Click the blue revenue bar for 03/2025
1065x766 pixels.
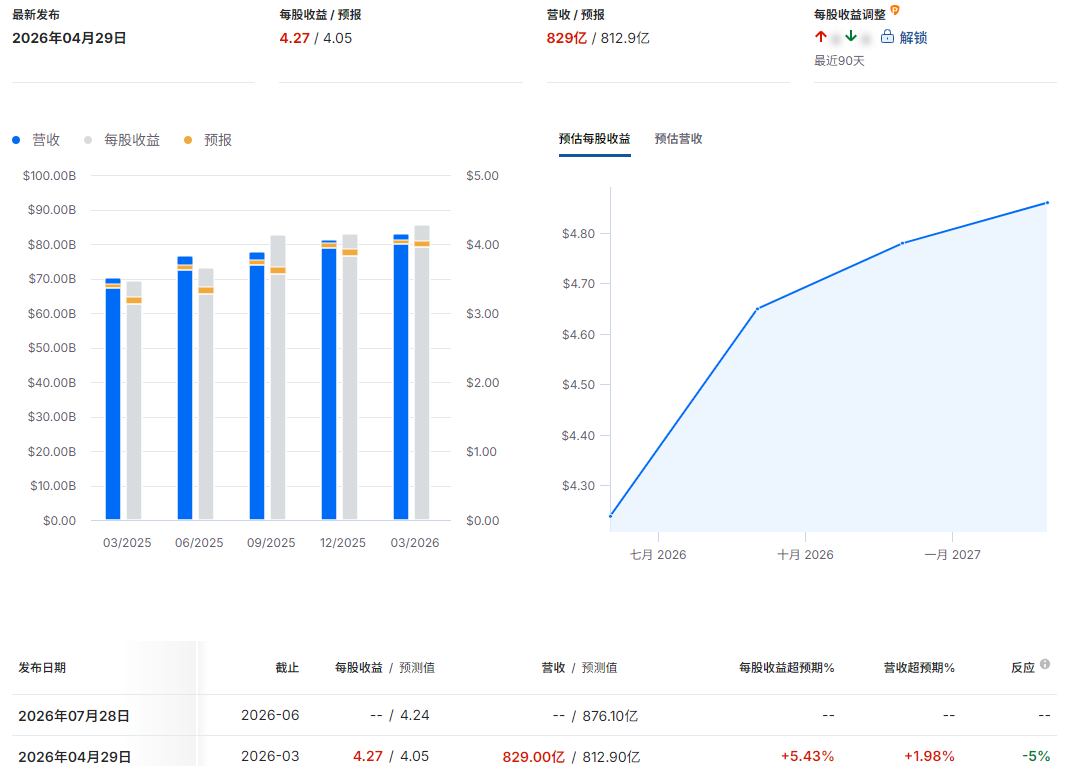pos(113,399)
